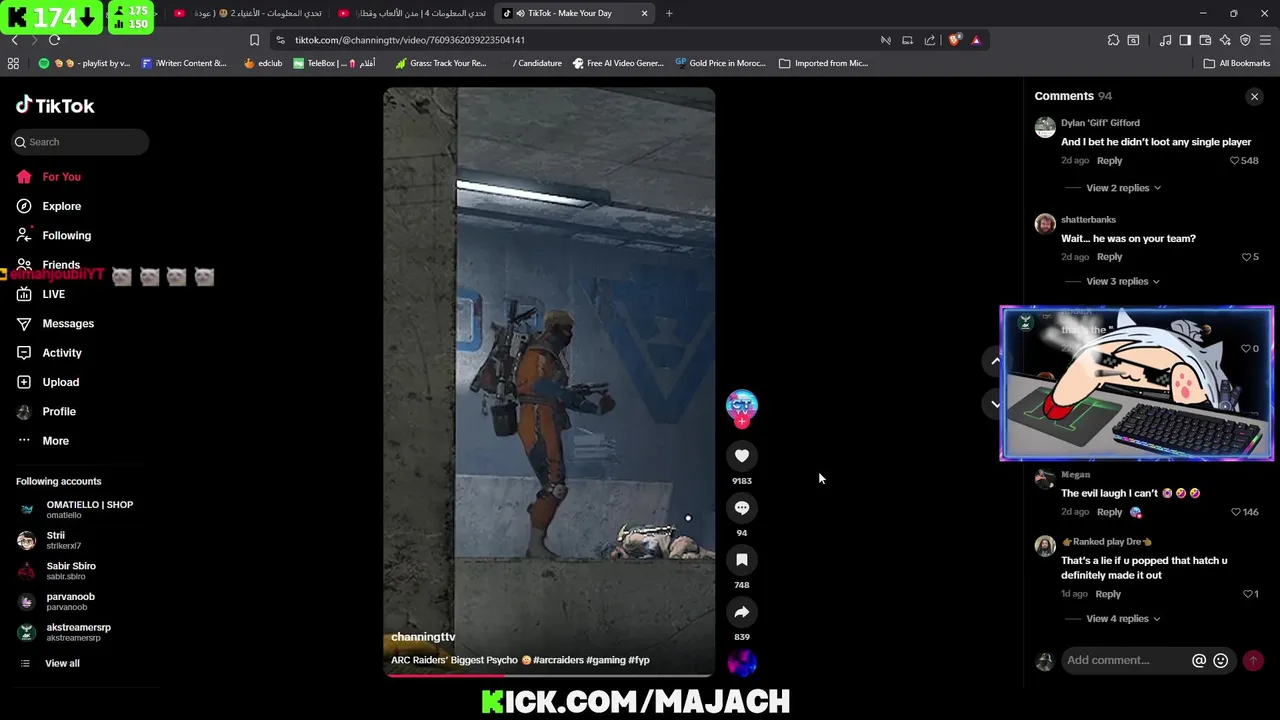Viewport: 1280px width, 720px height.
Task: Share the video with arrow icon
Action: tap(742, 612)
